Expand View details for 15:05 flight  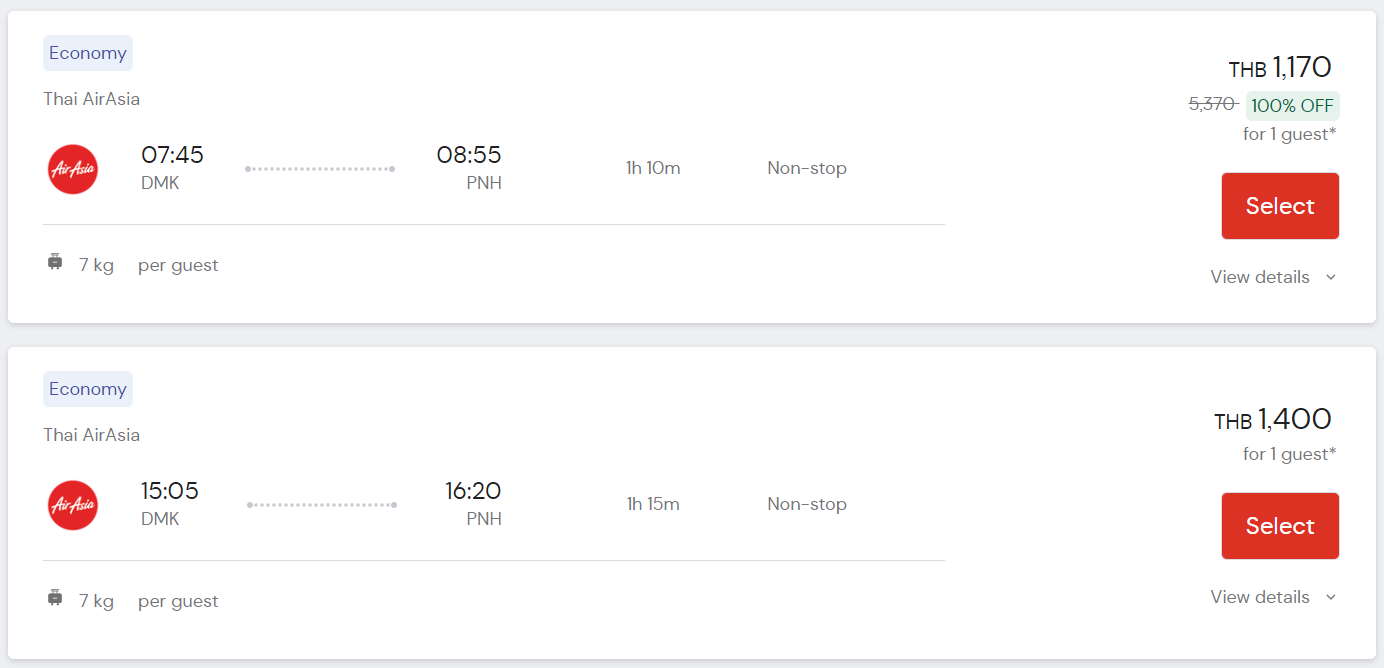click(1273, 597)
